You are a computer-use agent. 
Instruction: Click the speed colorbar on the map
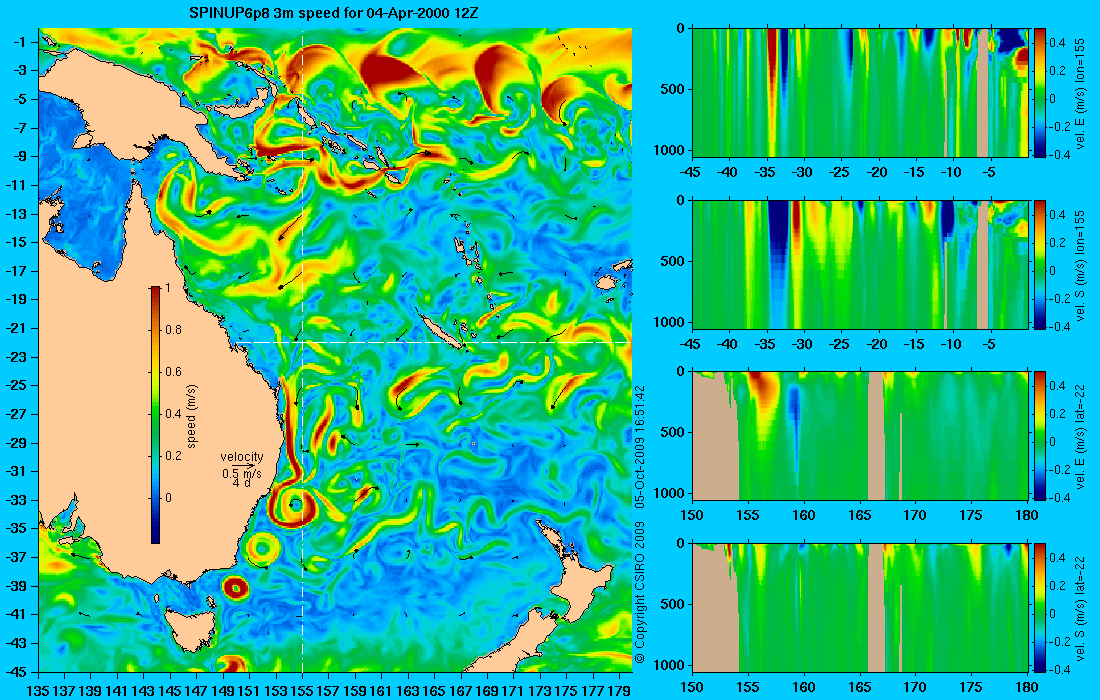pyautogui.click(x=155, y=415)
